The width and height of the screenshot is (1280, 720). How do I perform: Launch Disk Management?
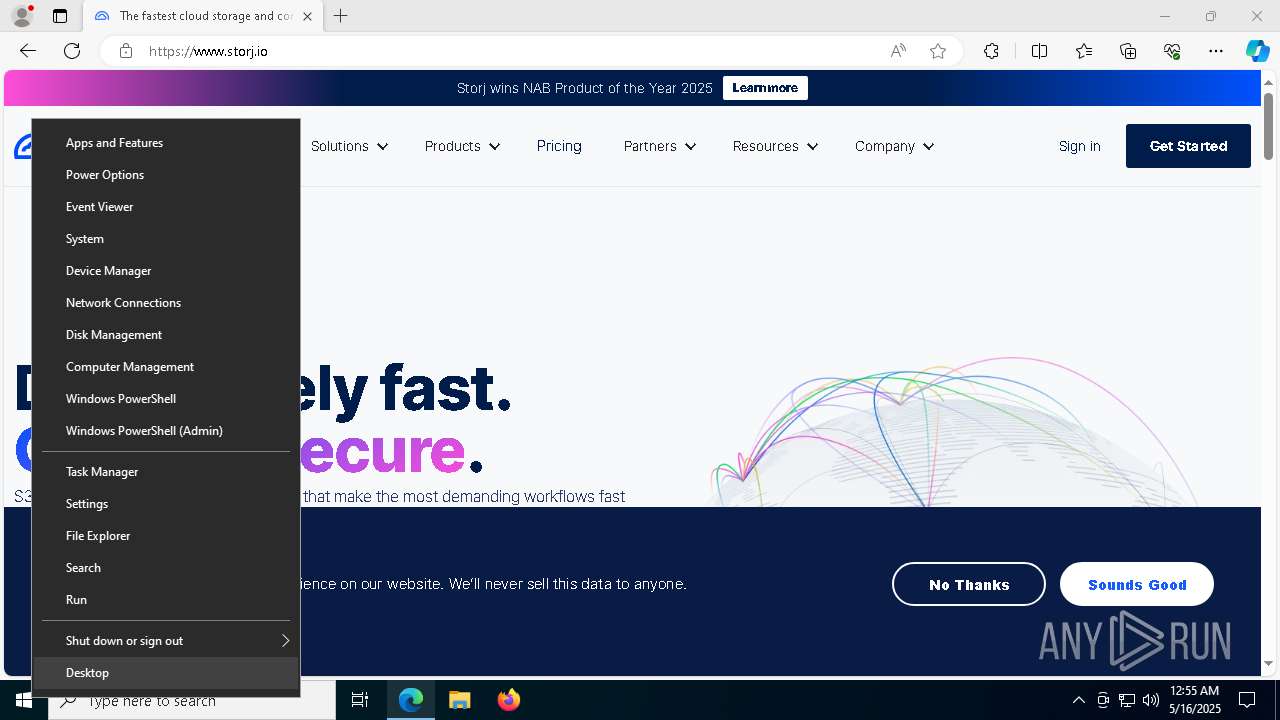point(166,335)
